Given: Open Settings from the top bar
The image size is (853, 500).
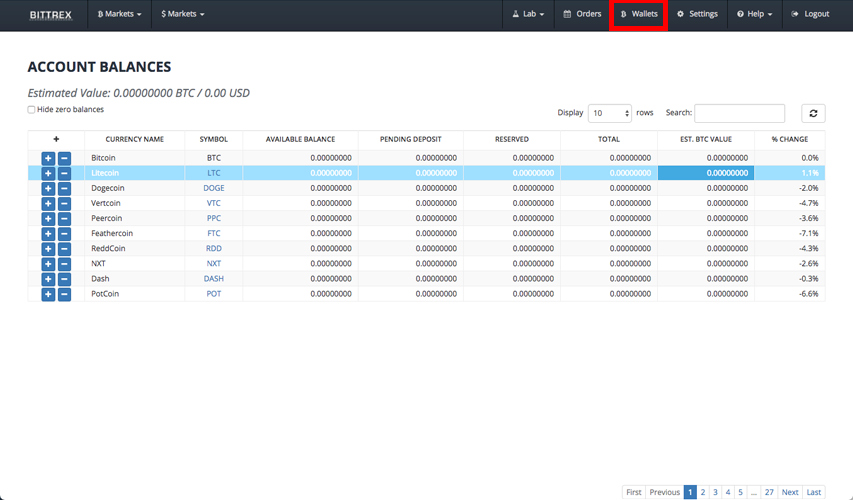Looking at the screenshot, I should tap(697, 14).
